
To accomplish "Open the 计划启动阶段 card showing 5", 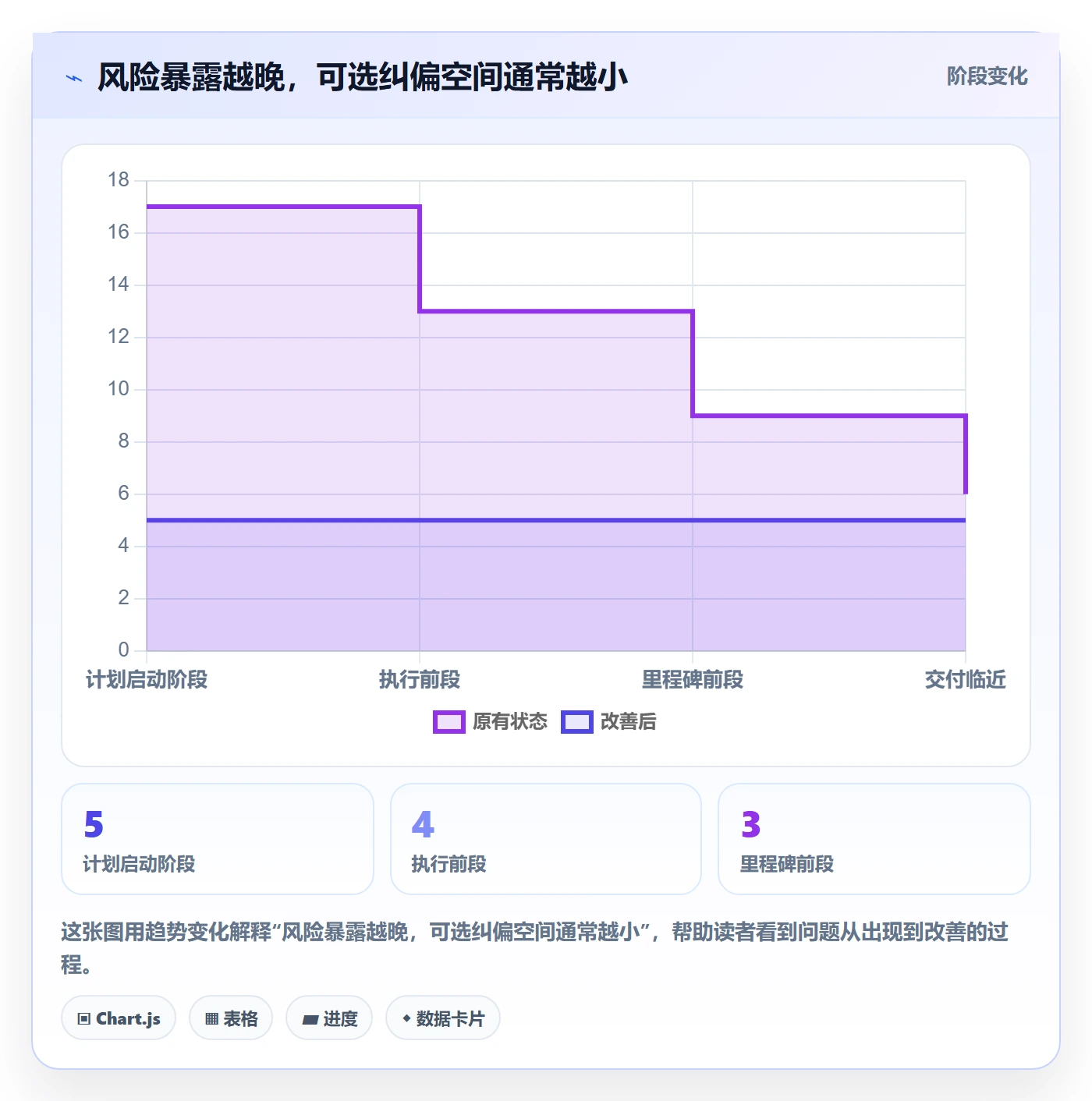I will point(218,839).
